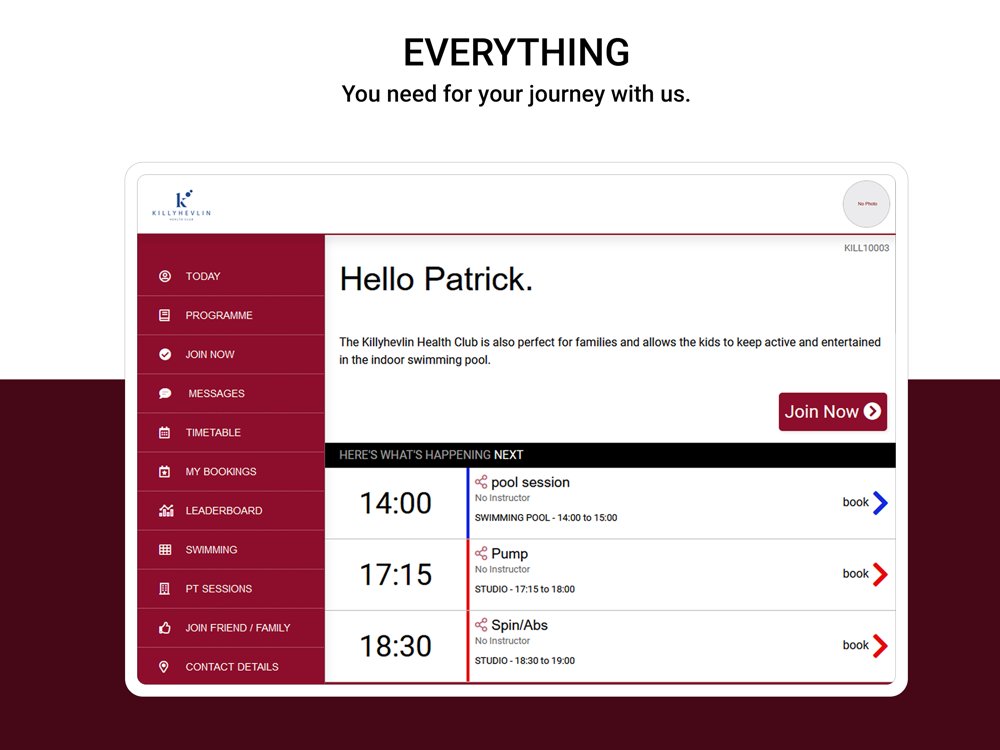
Task: Open PT Sessions from the sidebar
Action: pyautogui.click(x=231, y=589)
